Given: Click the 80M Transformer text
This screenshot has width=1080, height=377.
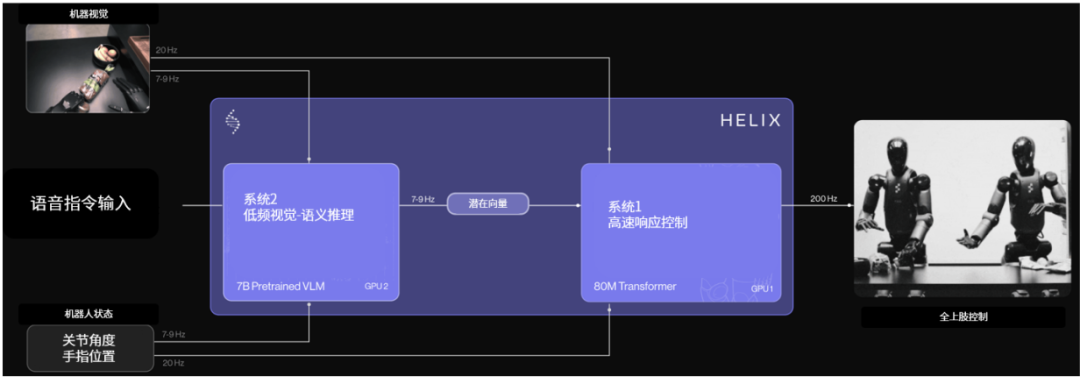Looking at the screenshot, I should [635, 286].
